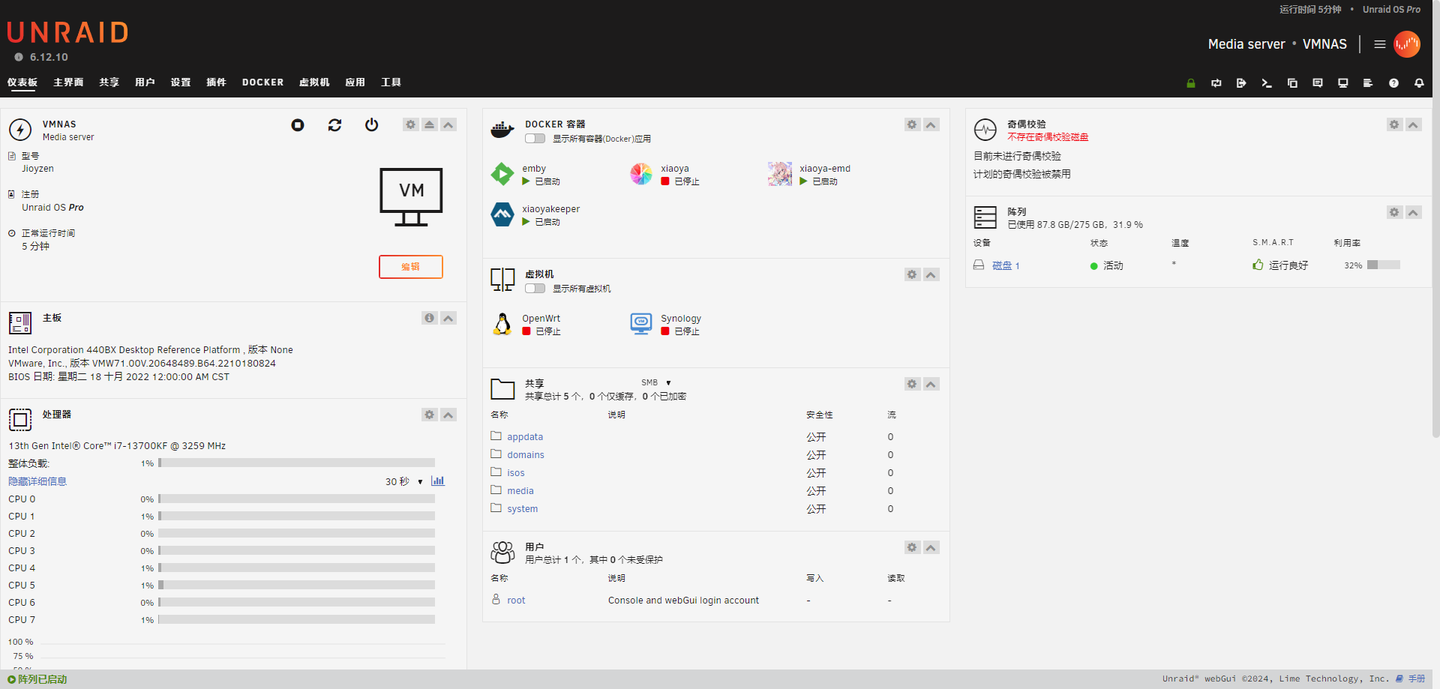The width and height of the screenshot is (1440, 689).
Task: Click the 磁盘 1 utilization bar
Action: [x=1383, y=265]
